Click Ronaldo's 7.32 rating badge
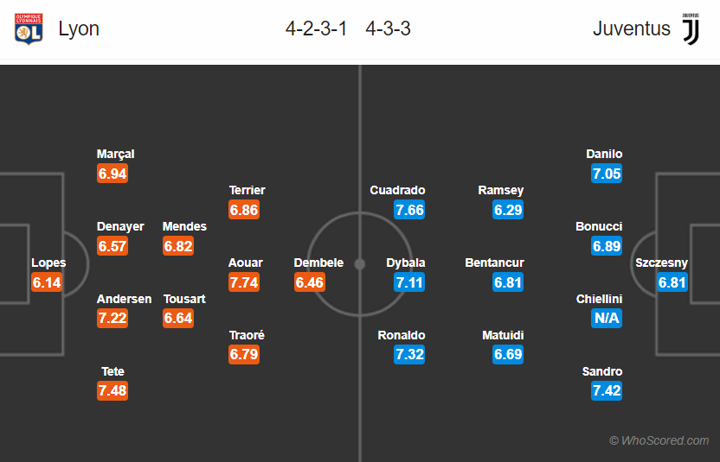Image resolution: width=720 pixels, height=462 pixels. click(x=410, y=355)
